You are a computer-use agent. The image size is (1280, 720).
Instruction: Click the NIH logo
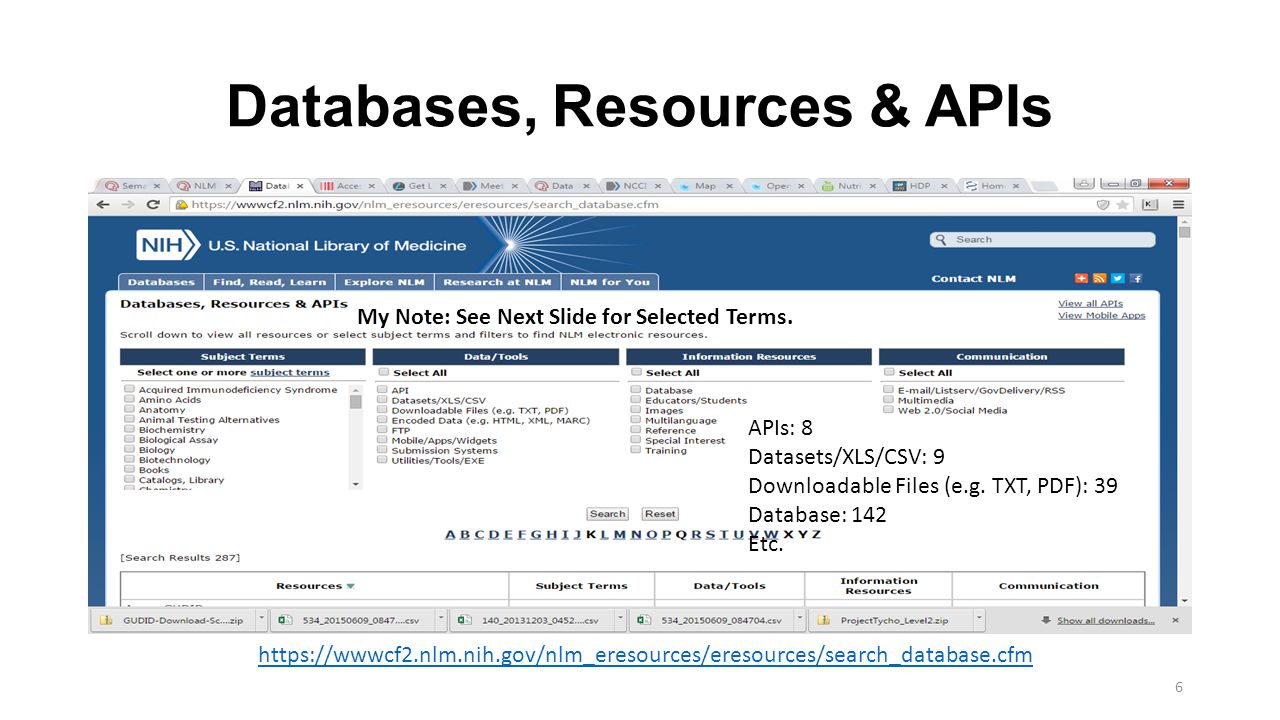click(x=167, y=245)
